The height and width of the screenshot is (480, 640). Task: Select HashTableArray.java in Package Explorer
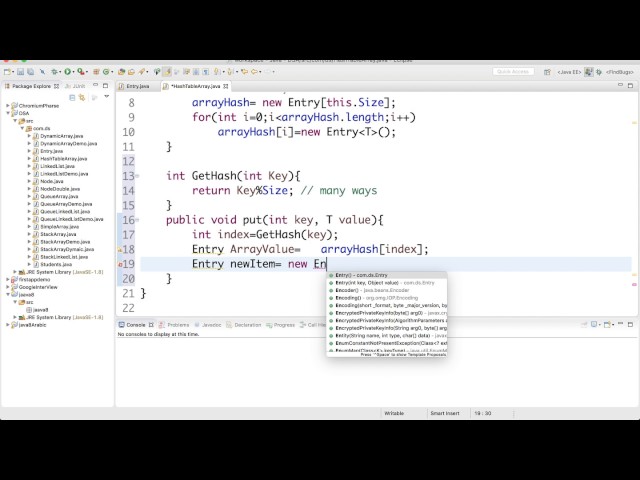tap(63, 158)
